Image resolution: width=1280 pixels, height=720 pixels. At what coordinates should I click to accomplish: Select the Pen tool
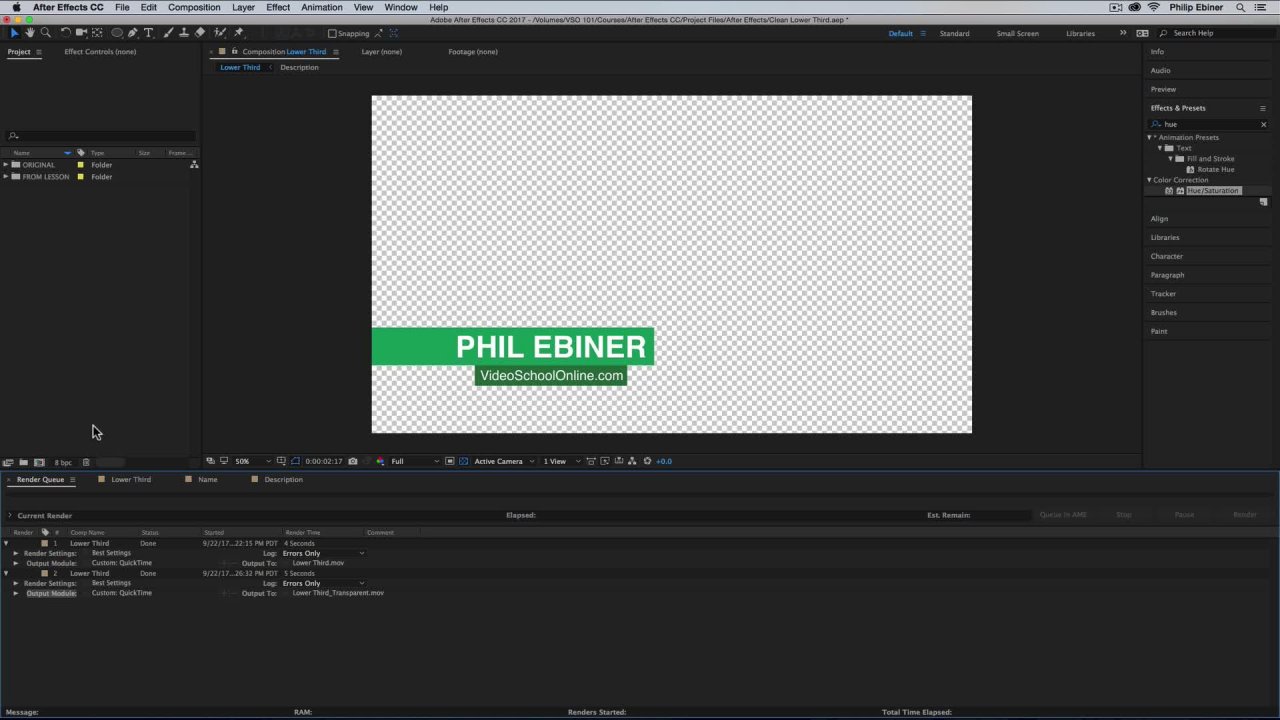click(132, 33)
